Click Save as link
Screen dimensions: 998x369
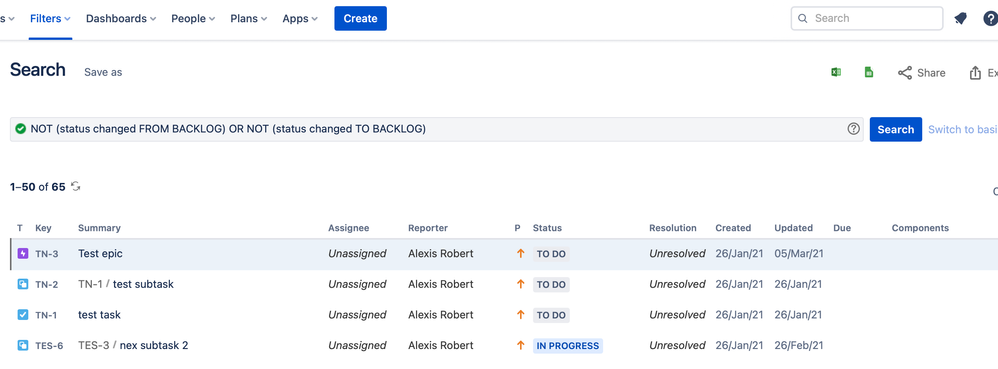[x=103, y=73]
